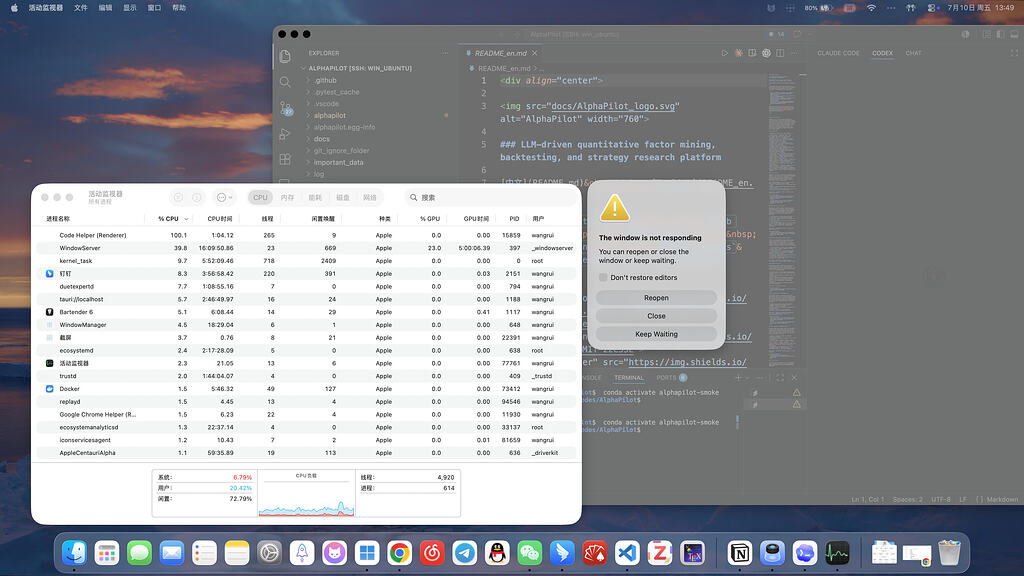Open Mail from the Dock

coord(172,553)
